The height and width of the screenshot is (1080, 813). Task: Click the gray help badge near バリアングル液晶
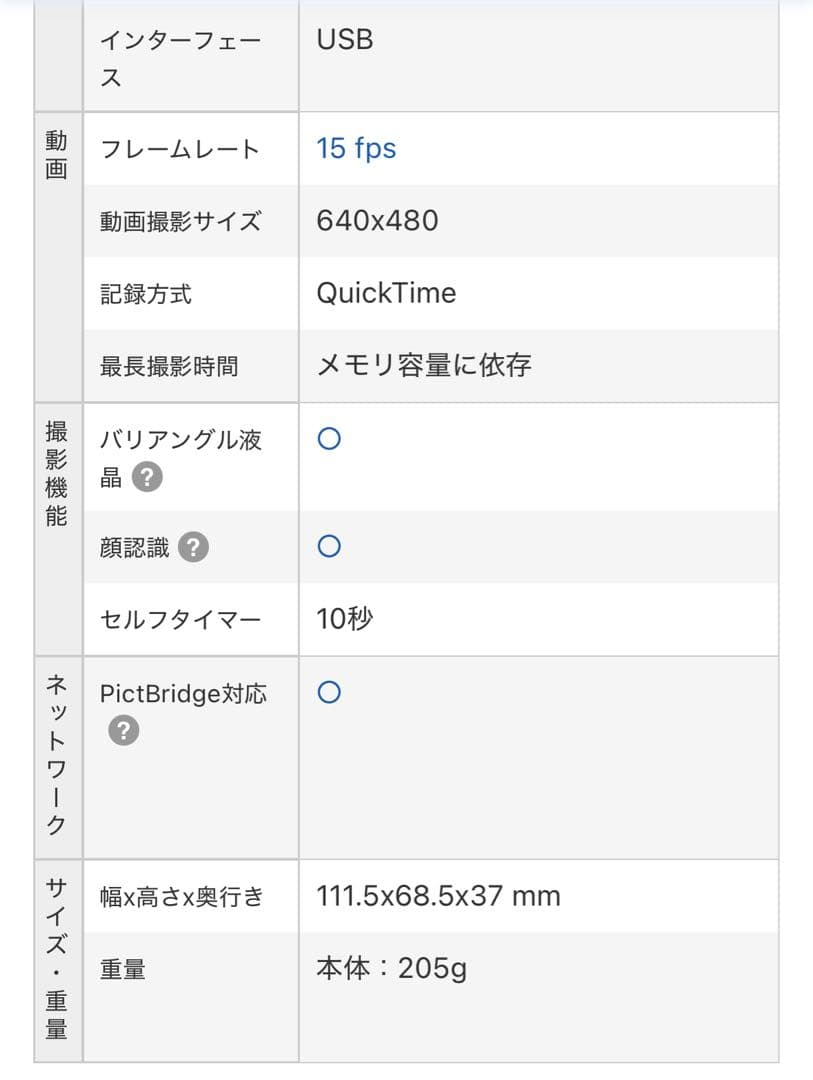[147, 477]
